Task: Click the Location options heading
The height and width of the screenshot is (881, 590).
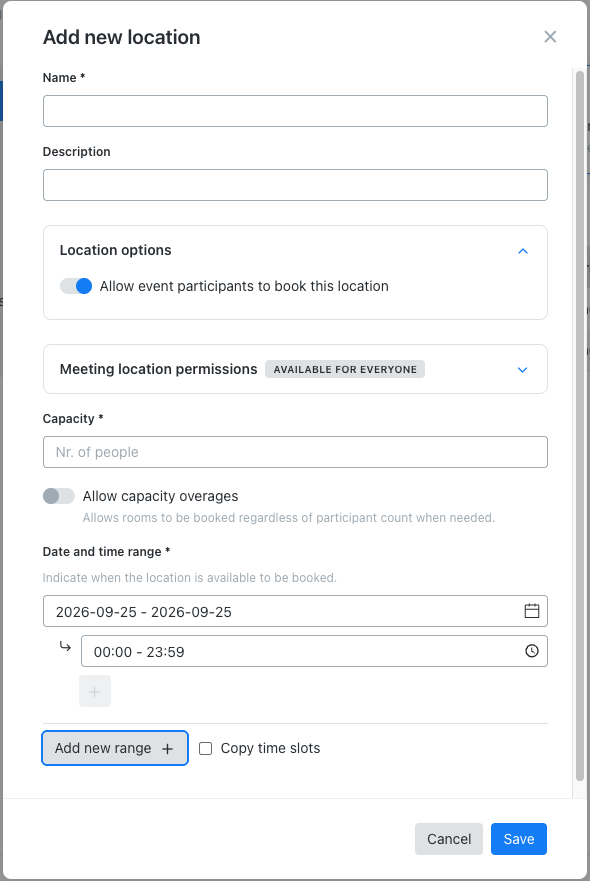Action: point(116,250)
